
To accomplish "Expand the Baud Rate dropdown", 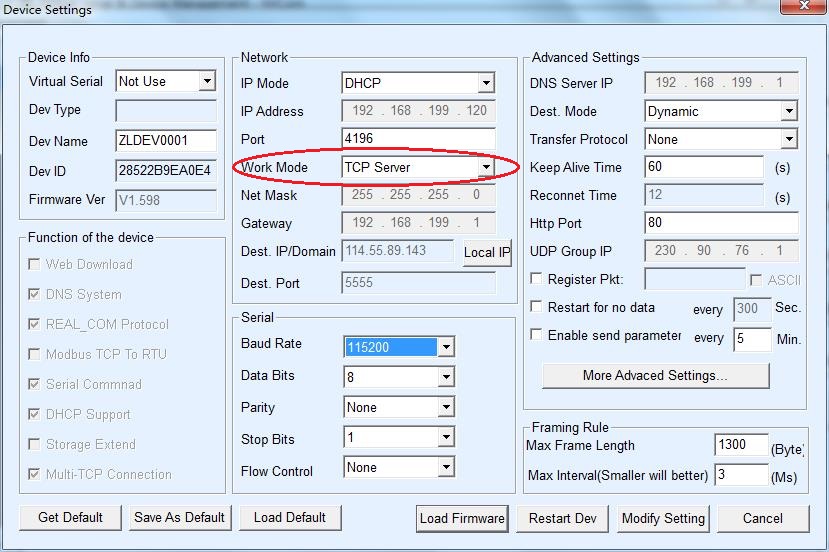I will [446, 347].
